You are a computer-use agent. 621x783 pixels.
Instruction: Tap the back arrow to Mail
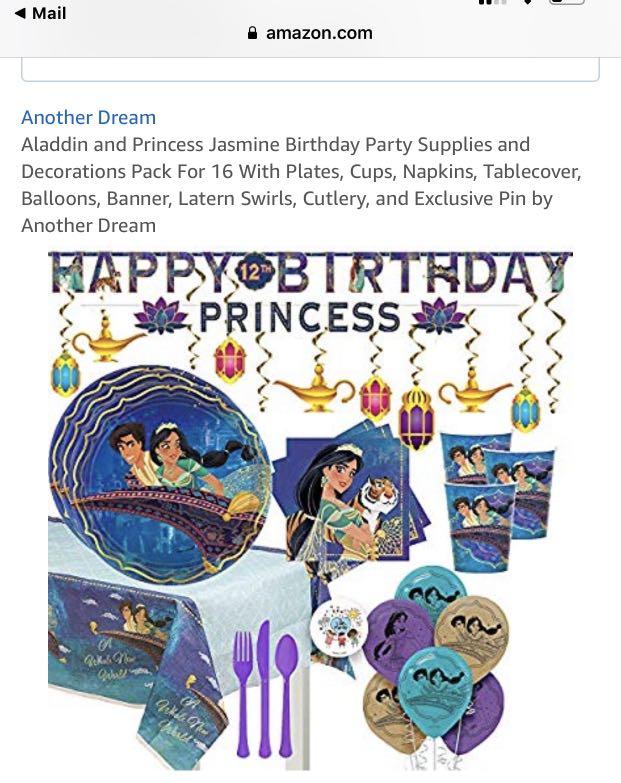20,13
